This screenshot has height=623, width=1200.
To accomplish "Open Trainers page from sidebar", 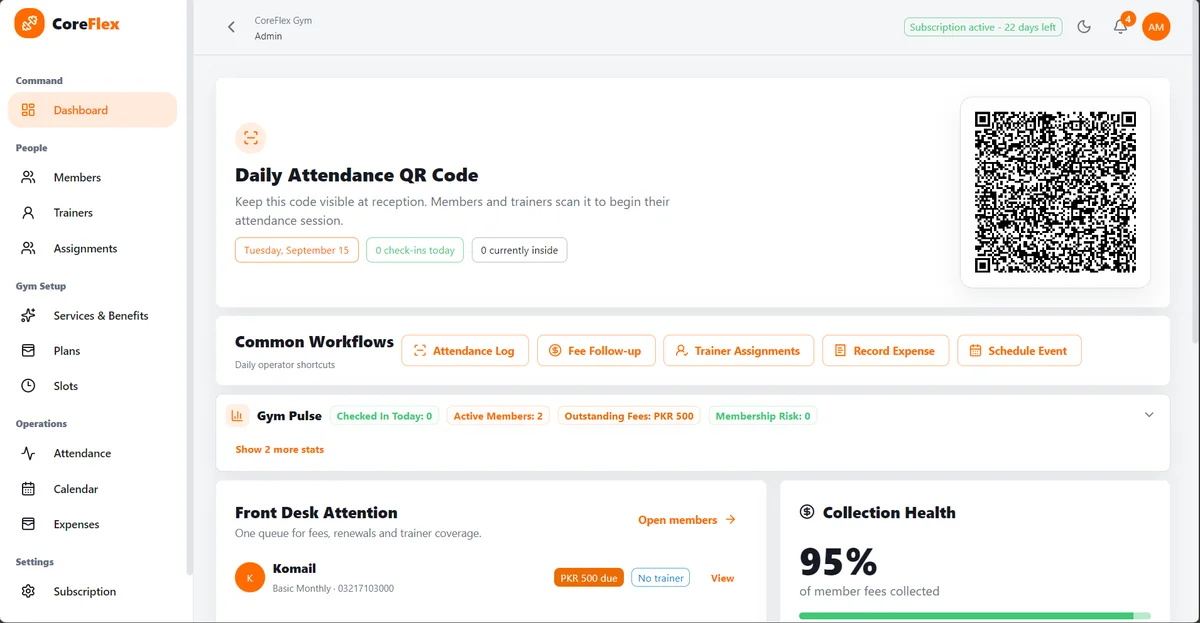I will click(x=92, y=213).
